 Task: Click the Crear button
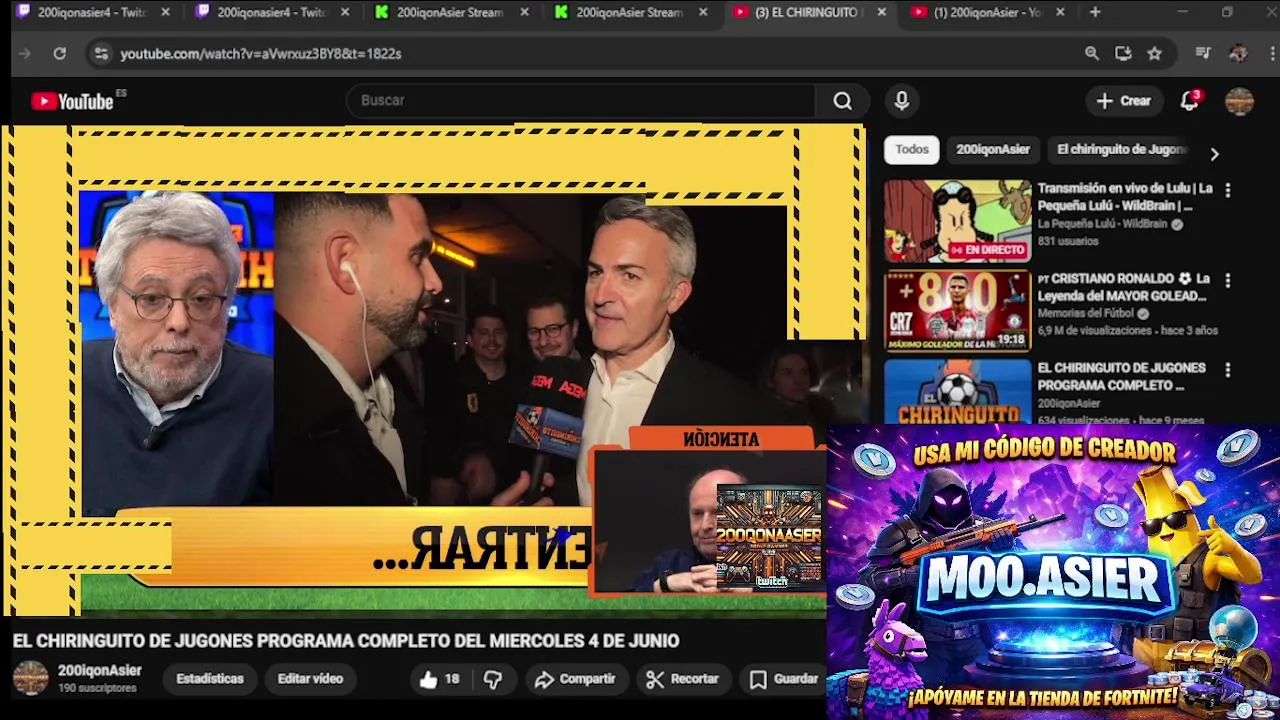(1124, 101)
